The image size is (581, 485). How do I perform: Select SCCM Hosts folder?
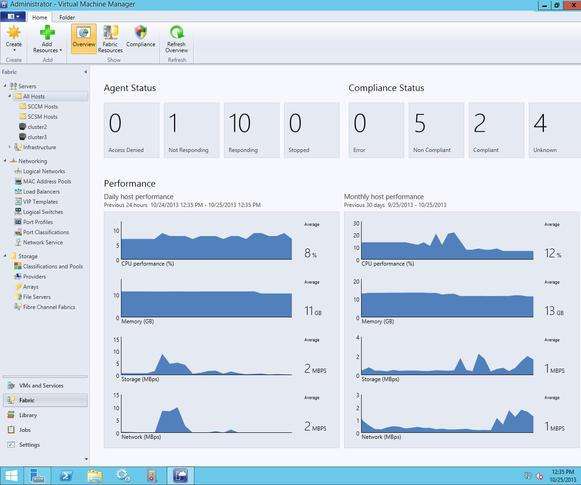tap(39, 106)
